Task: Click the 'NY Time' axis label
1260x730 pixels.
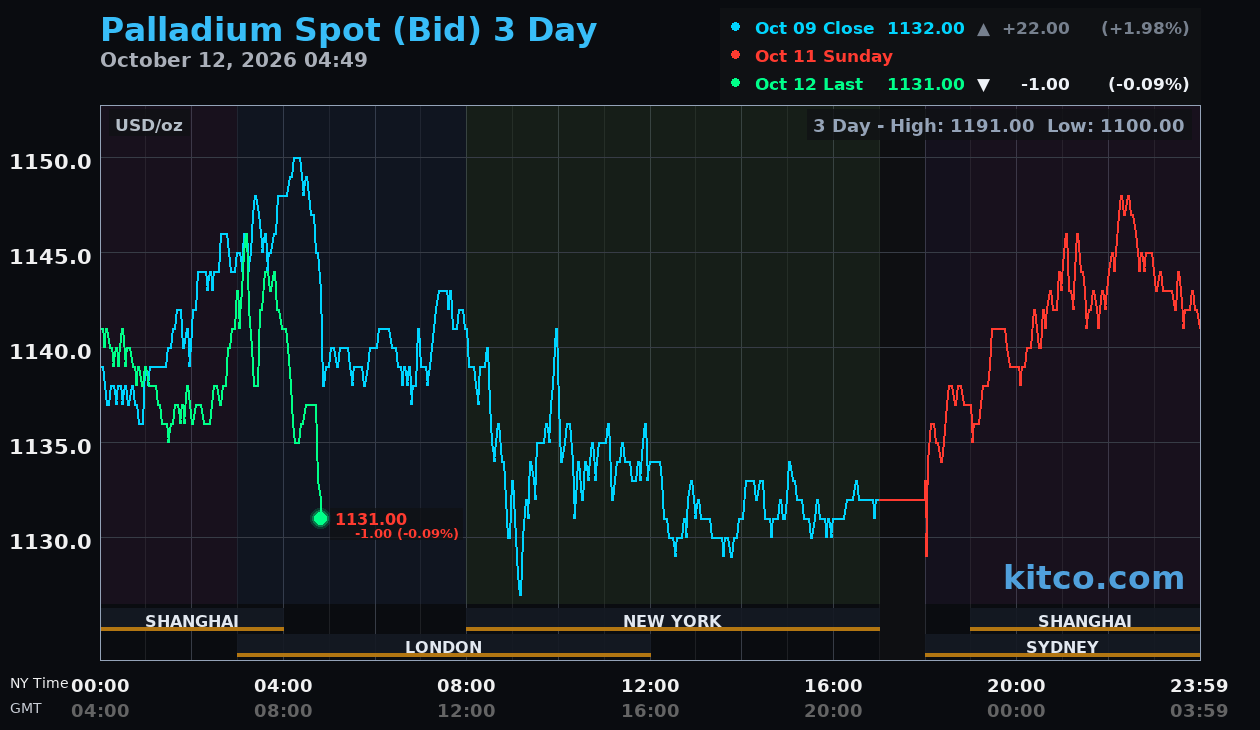Action: coord(39,683)
